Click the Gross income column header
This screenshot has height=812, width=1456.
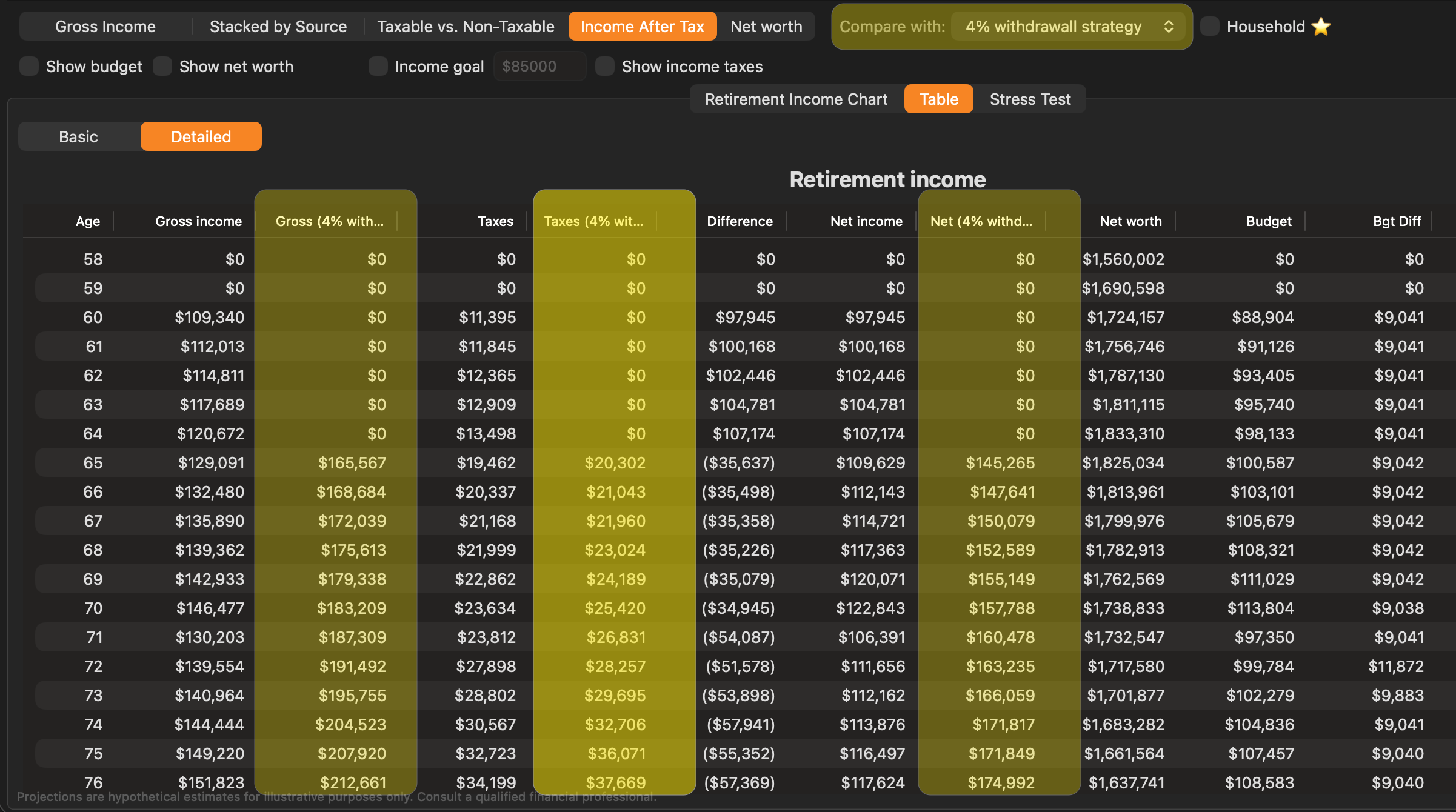[x=198, y=221]
